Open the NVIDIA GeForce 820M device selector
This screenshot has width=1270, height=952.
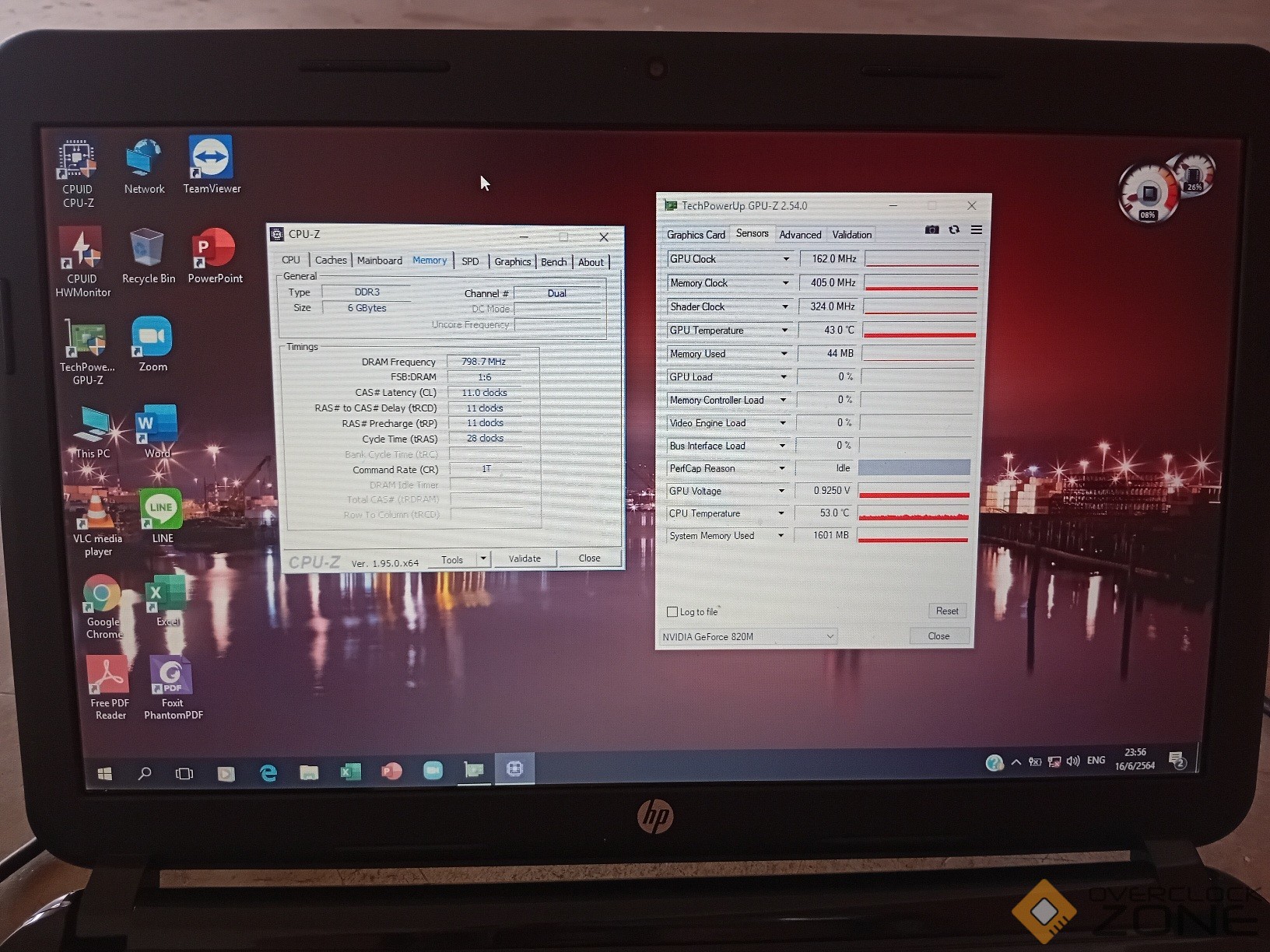click(748, 636)
